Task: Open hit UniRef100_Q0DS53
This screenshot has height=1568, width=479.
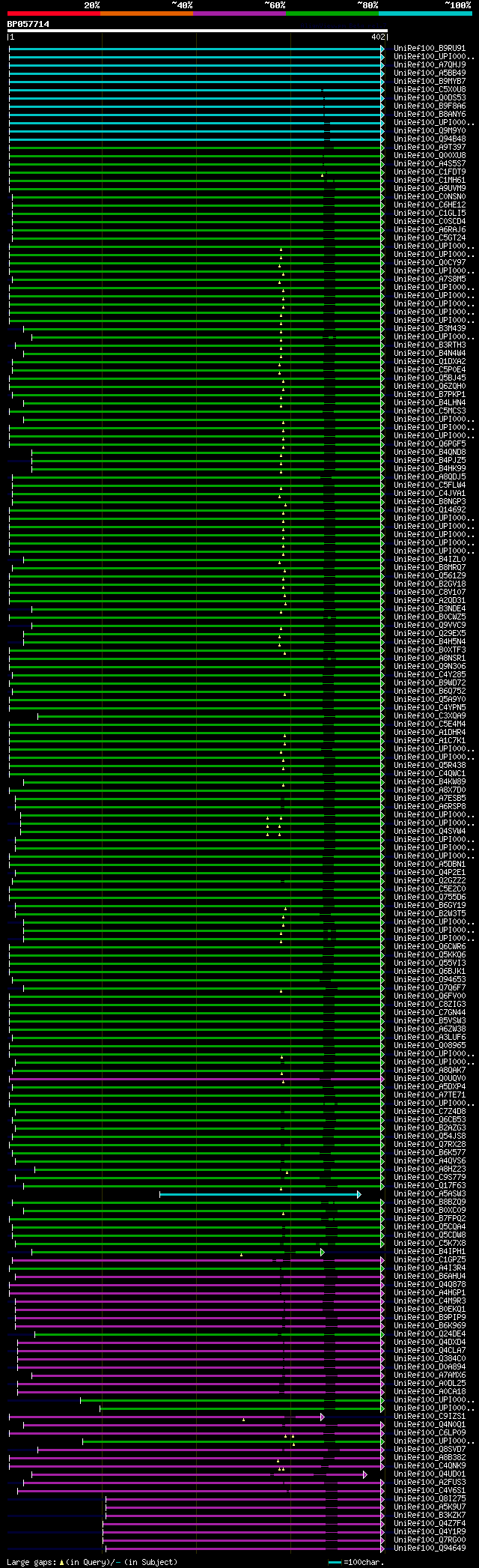Action: [x=430, y=98]
